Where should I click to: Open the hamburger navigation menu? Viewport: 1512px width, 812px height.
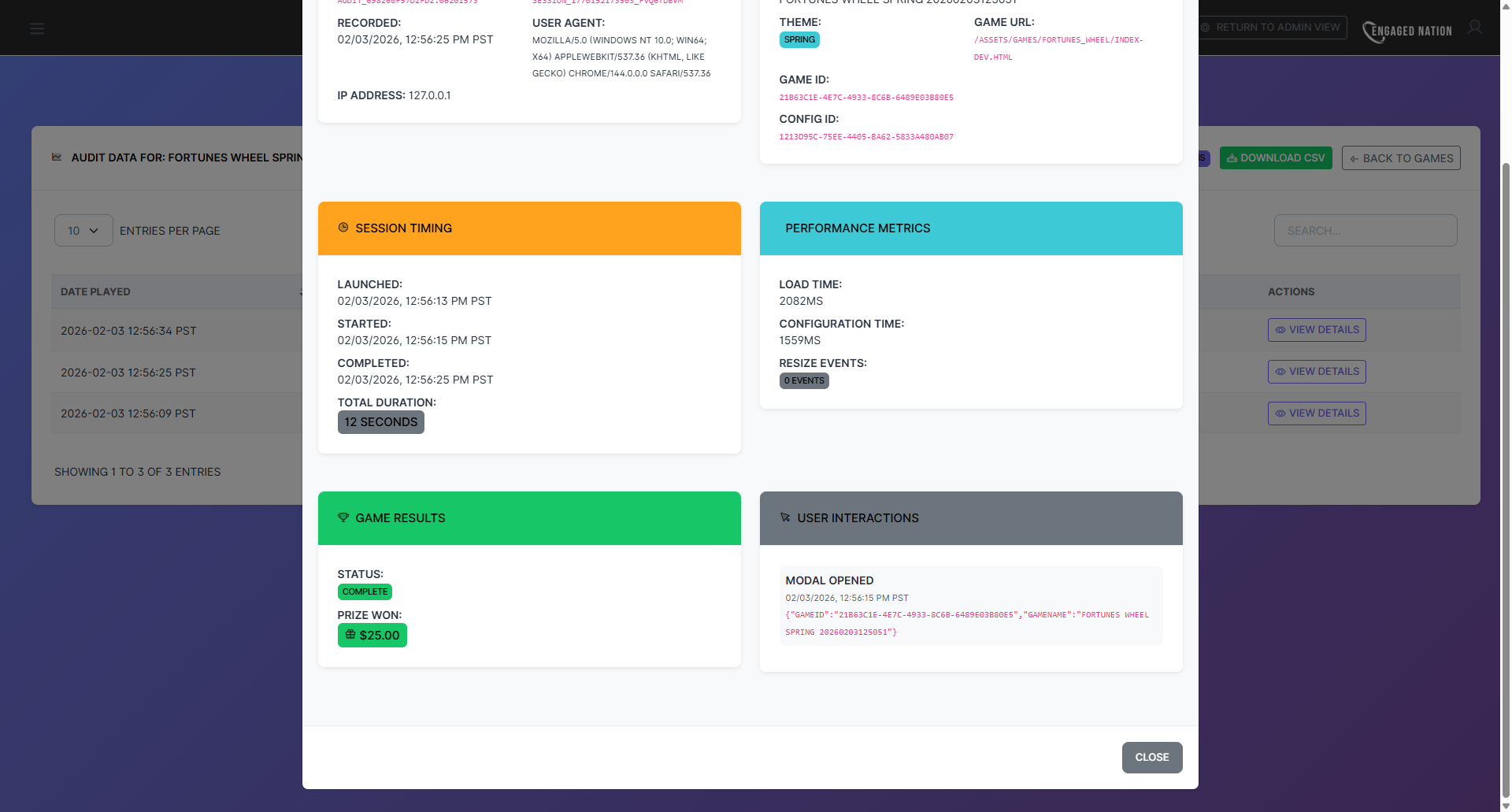[37, 28]
